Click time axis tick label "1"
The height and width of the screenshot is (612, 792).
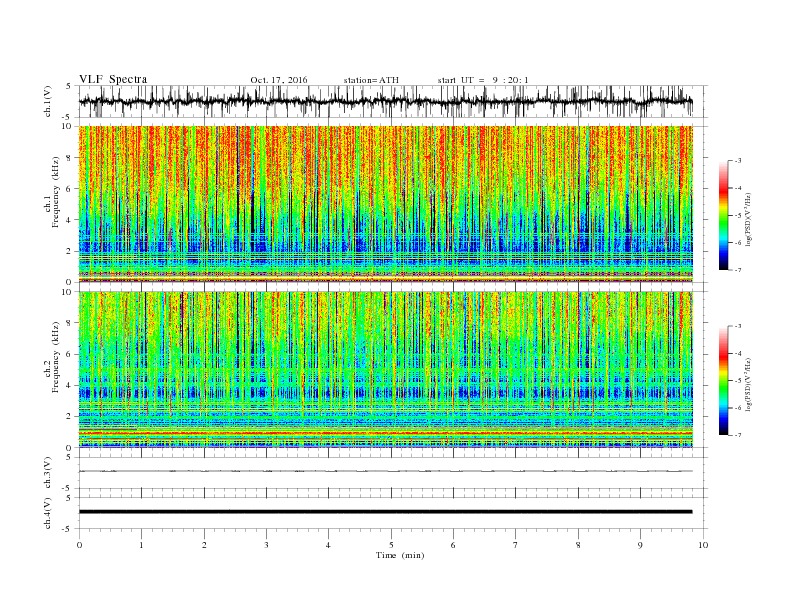coord(141,545)
